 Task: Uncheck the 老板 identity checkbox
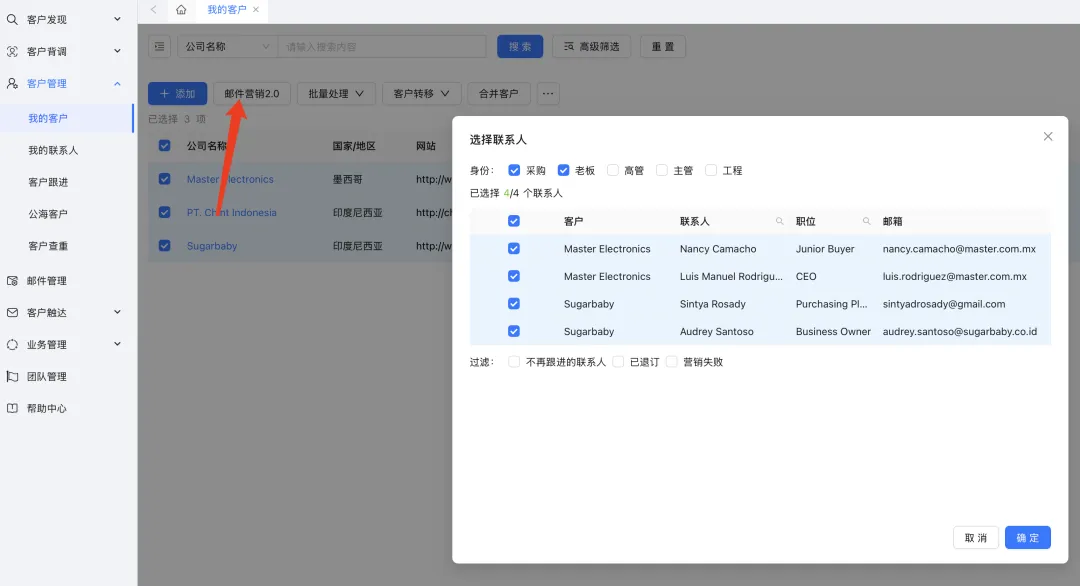(x=562, y=170)
